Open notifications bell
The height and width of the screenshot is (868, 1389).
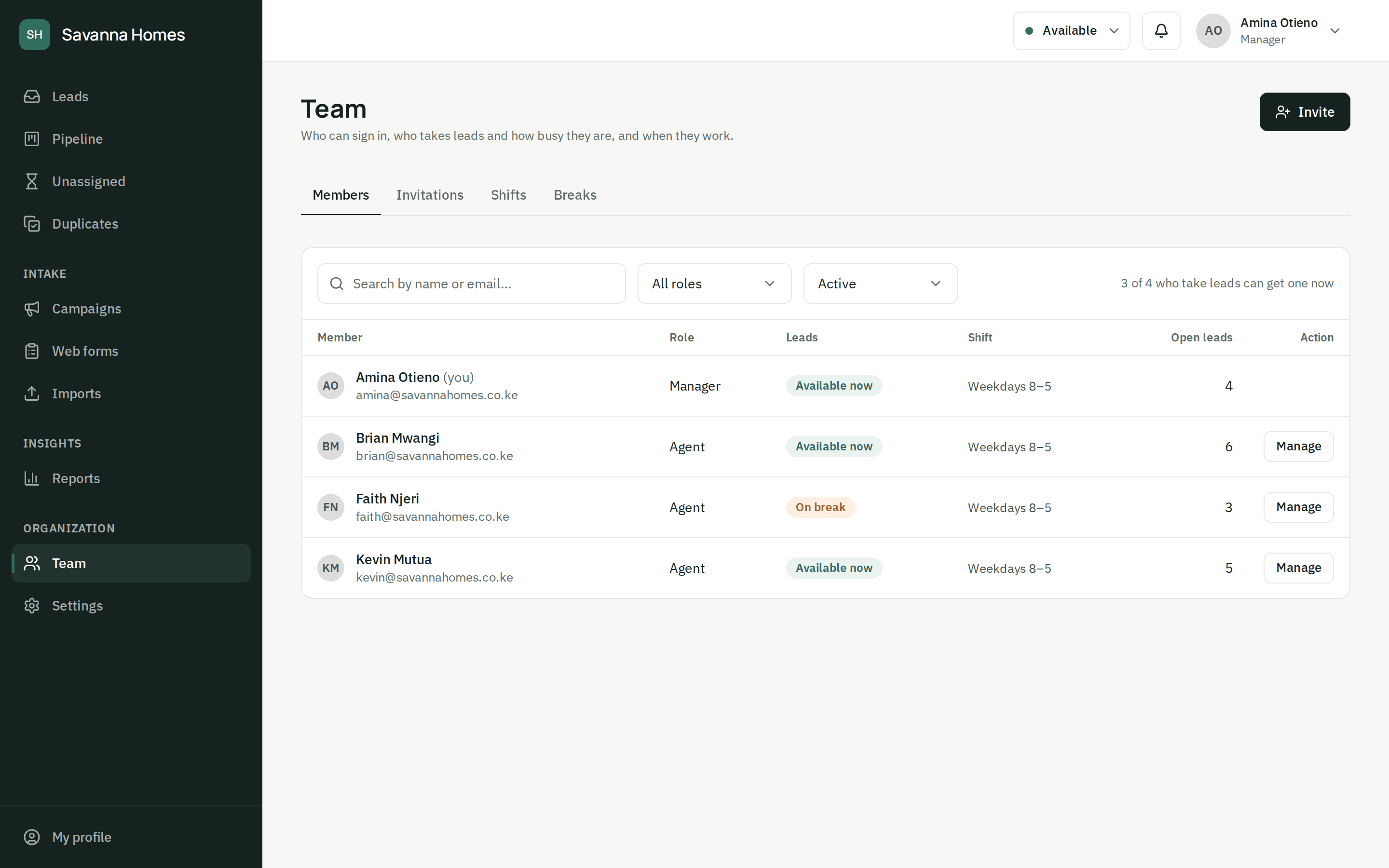point(1160,30)
